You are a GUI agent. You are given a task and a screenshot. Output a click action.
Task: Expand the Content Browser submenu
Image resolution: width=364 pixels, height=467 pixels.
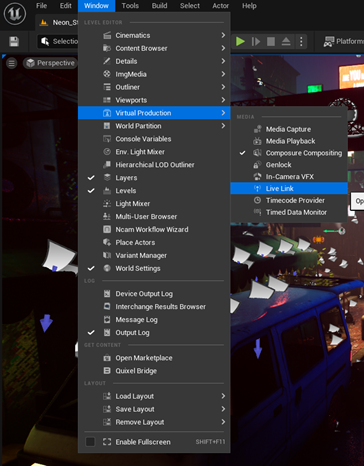154,48
